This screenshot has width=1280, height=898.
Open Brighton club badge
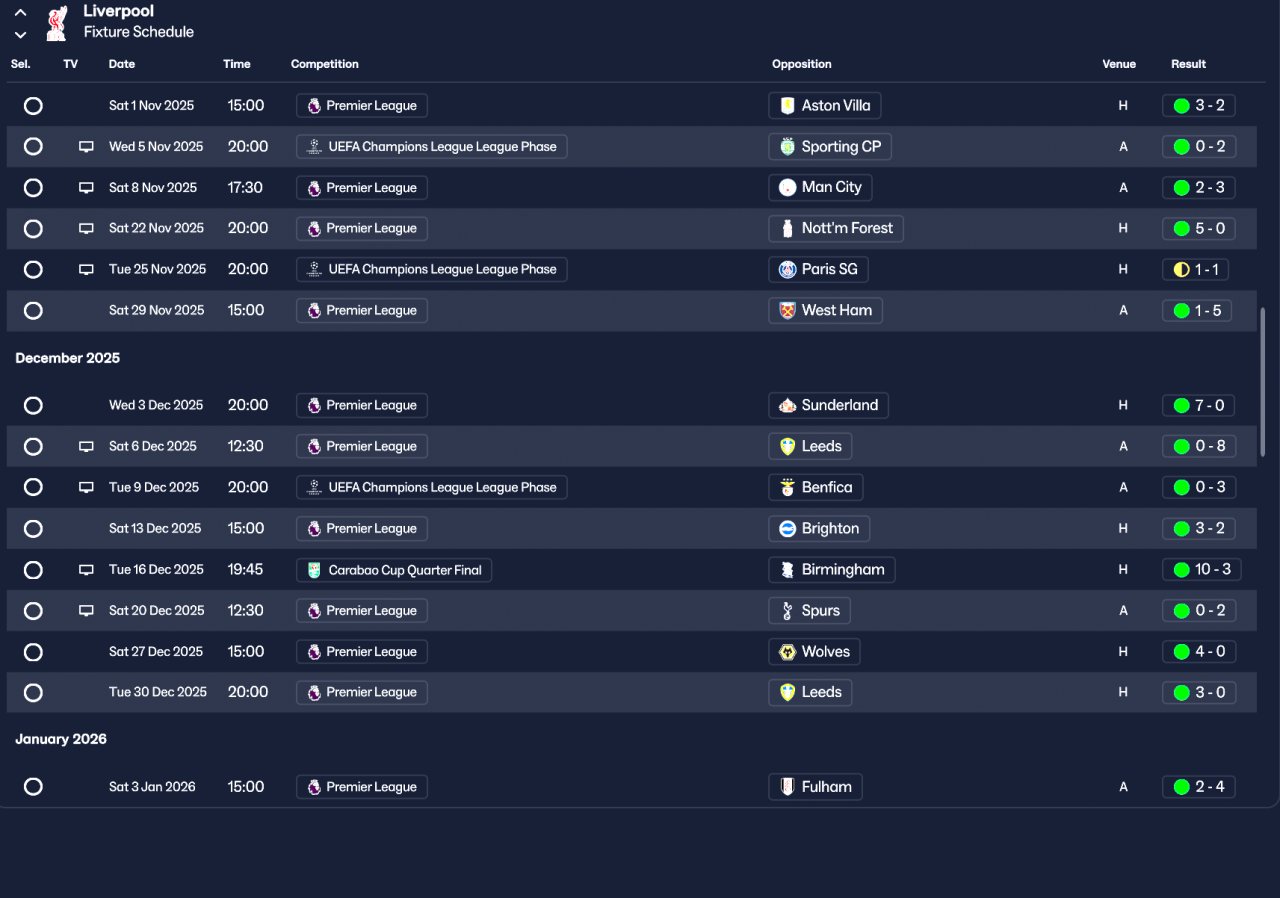click(787, 529)
